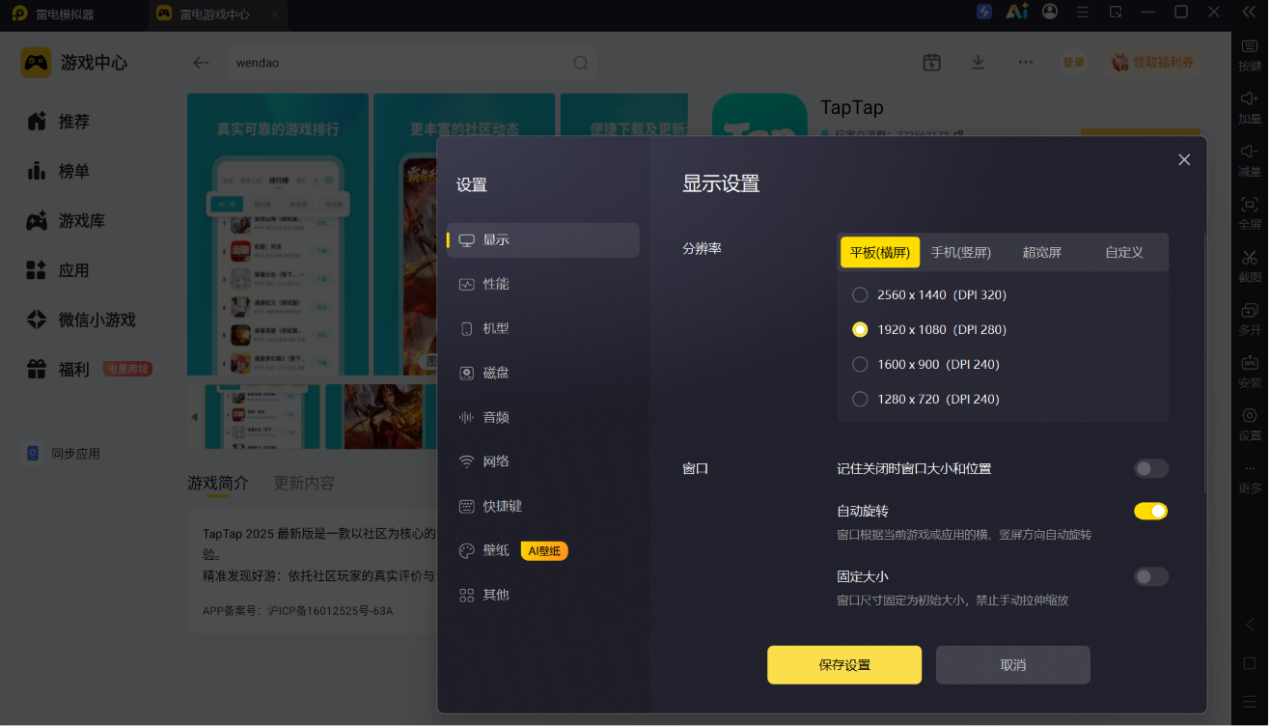Open the 壁纸 wallpaper settings category
Image resolution: width=1269 pixels, height=726 pixels.
543,550
